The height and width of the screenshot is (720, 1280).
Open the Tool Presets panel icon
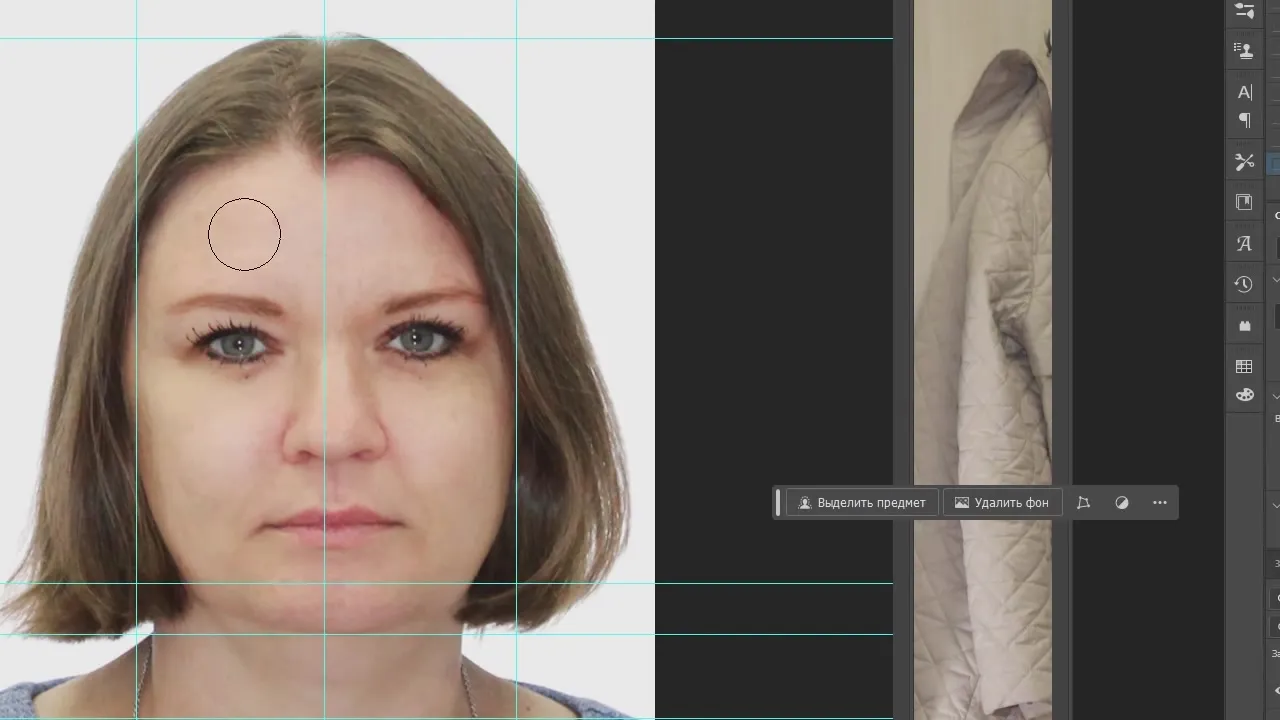1244,162
